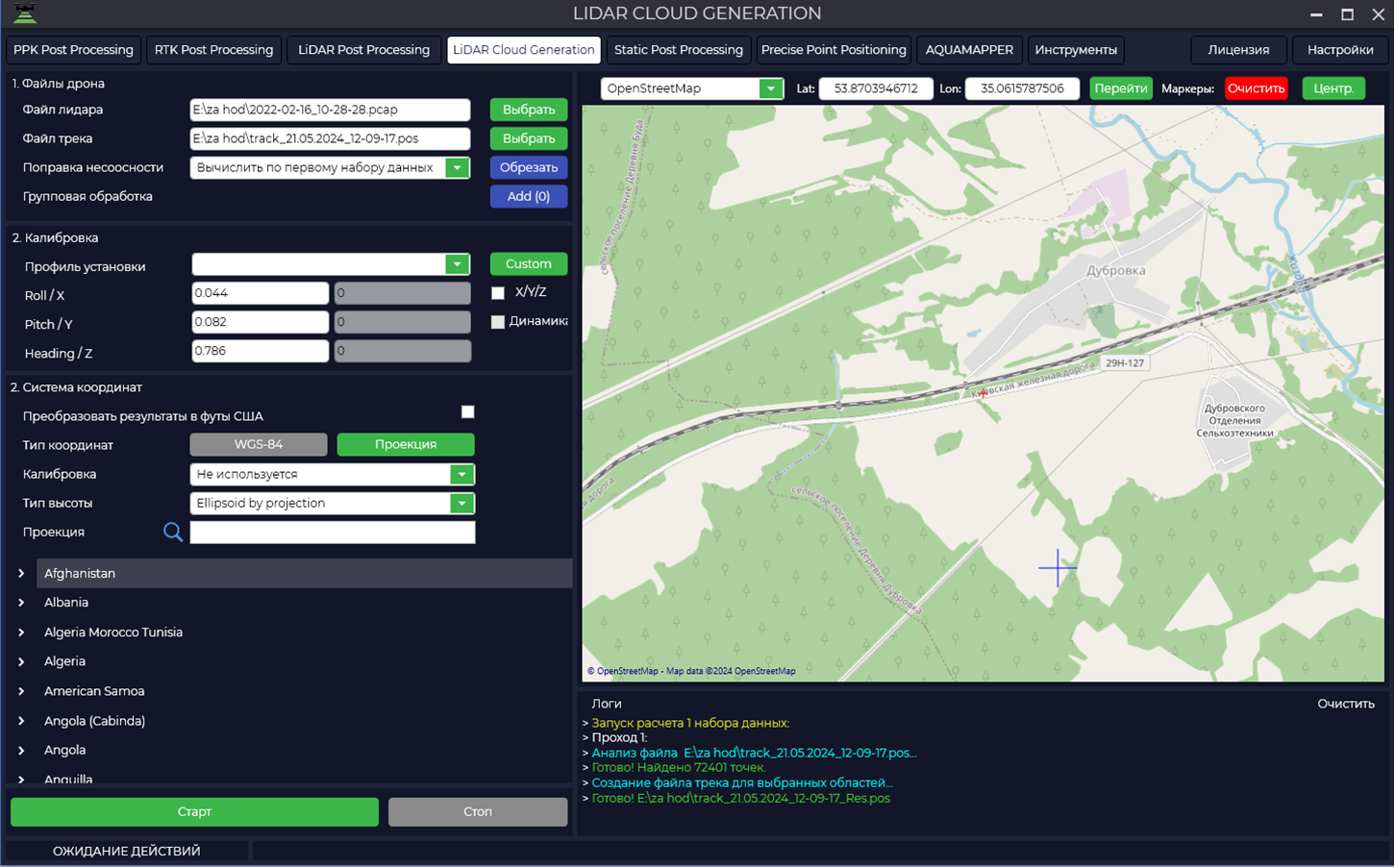Open Настройки settings

pos(1340,50)
